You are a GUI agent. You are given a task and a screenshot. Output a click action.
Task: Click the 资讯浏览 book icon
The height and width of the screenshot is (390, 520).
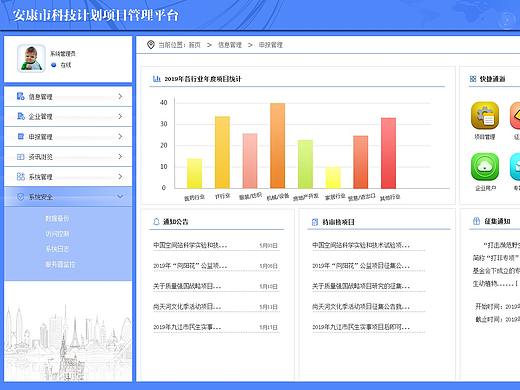click(20, 157)
